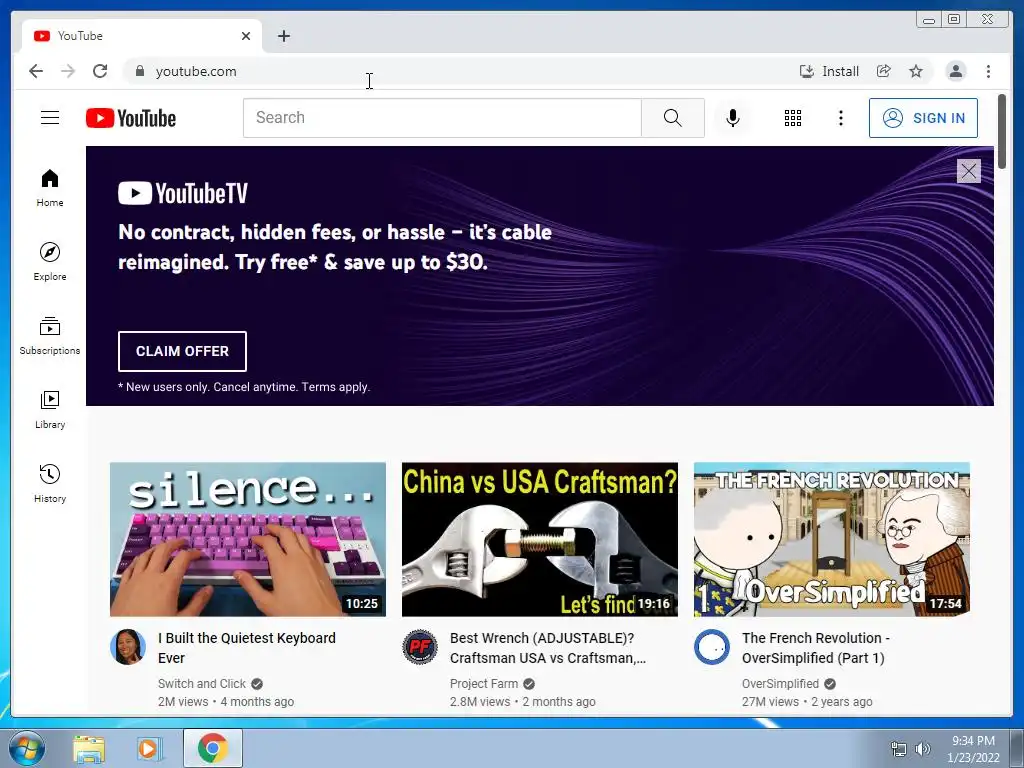Close the YouTube tab
The image size is (1024, 768).
coord(246,36)
